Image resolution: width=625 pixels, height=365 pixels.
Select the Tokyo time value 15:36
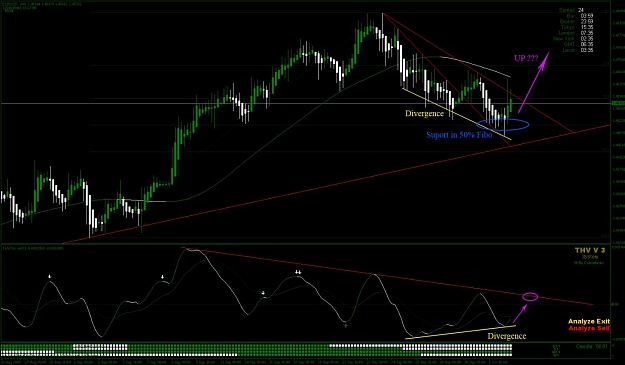(587, 27)
